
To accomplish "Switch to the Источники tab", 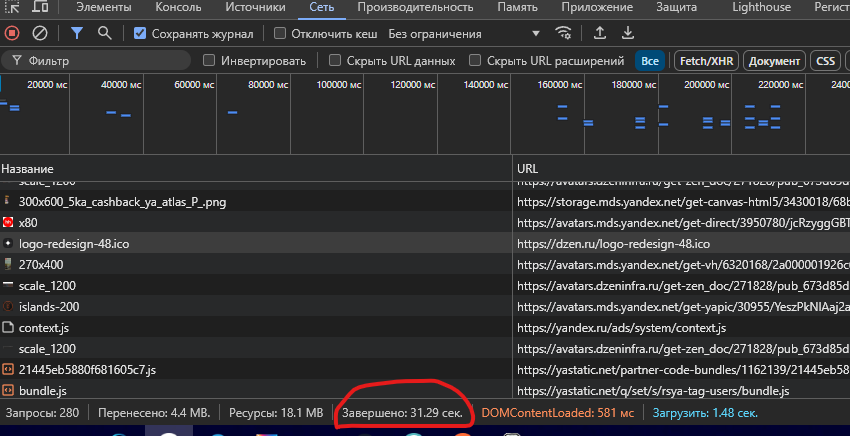I will (255, 7).
